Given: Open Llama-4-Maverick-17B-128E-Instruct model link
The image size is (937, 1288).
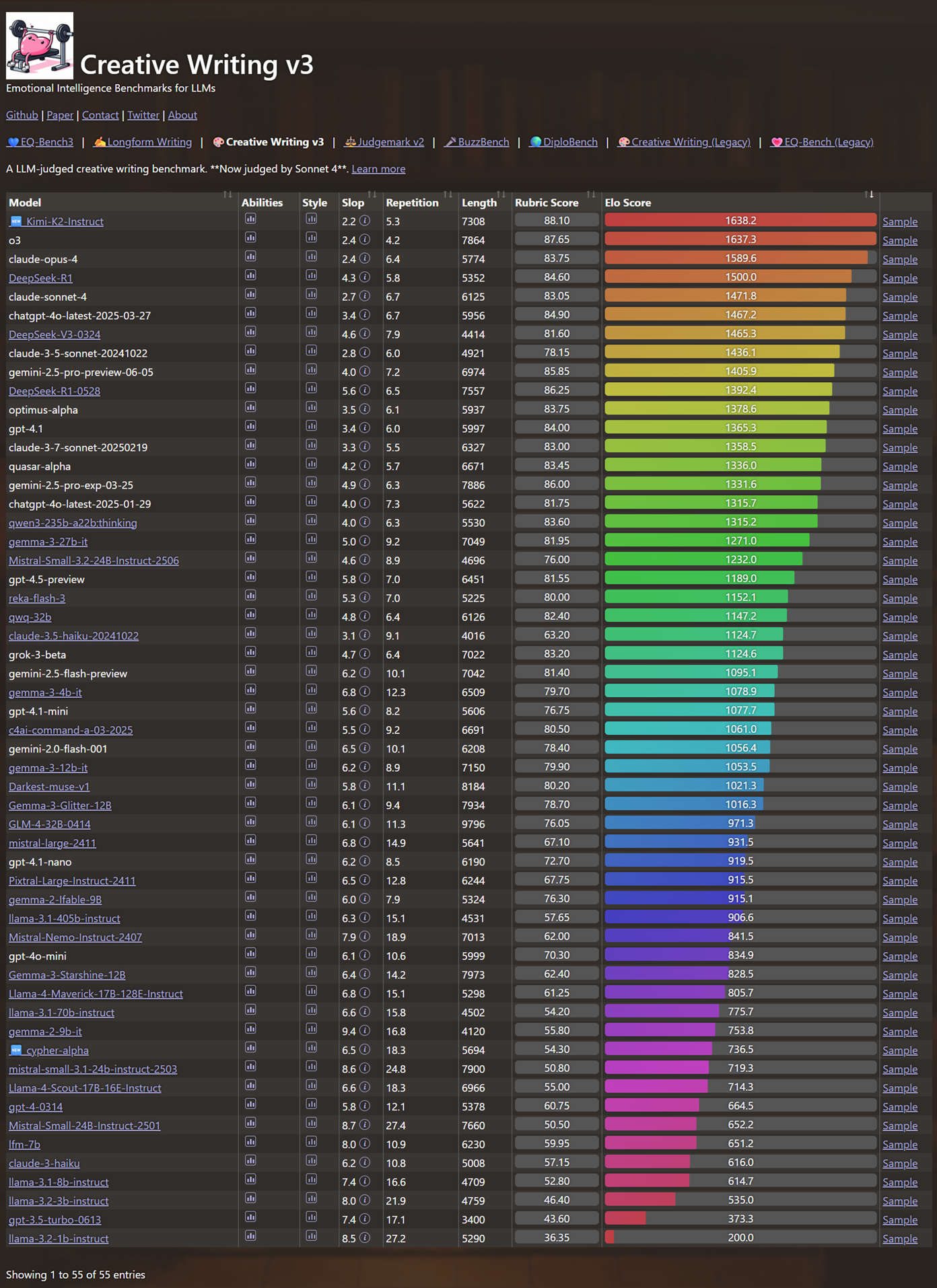Looking at the screenshot, I should pyautogui.click(x=96, y=994).
